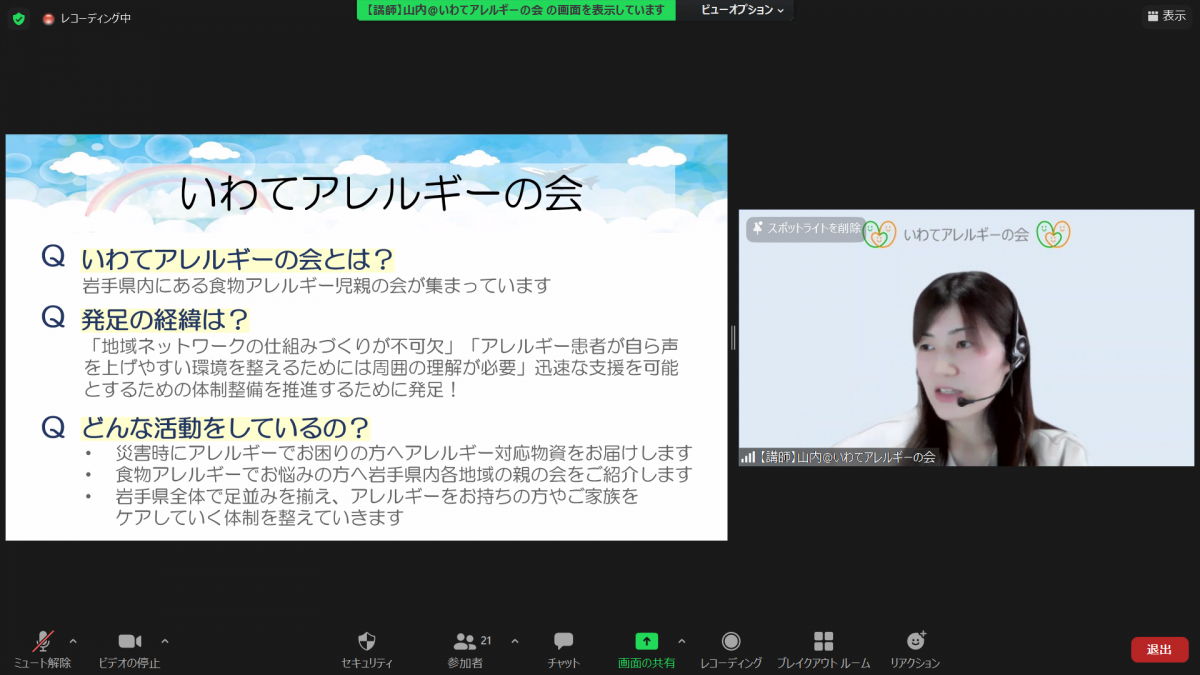Click the divider handle between slide and video
Image resolution: width=1200 pixels, height=675 pixels.
coord(733,338)
